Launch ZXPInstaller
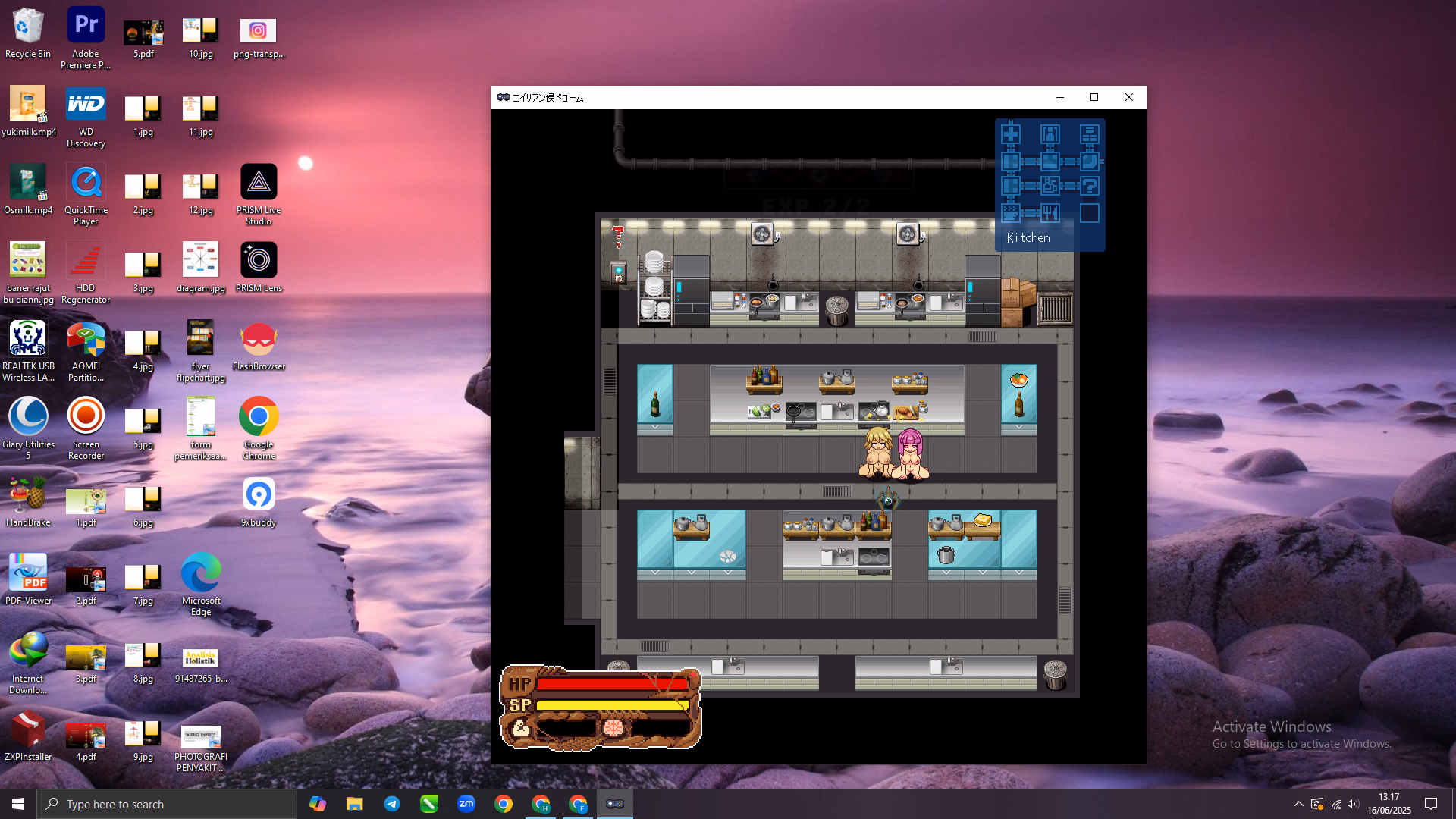1456x819 pixels. point(28,736)
